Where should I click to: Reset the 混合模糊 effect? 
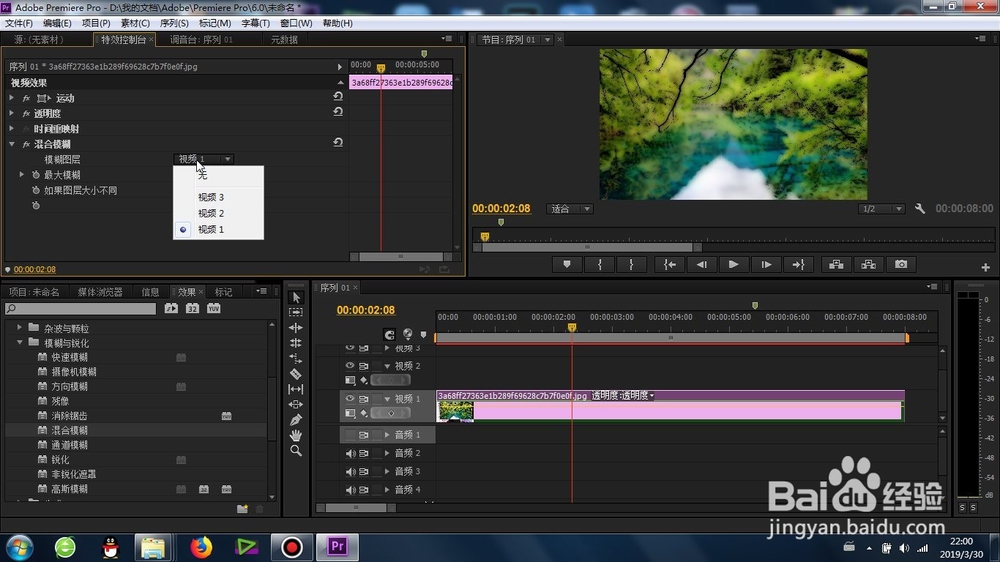click(338, 142)
